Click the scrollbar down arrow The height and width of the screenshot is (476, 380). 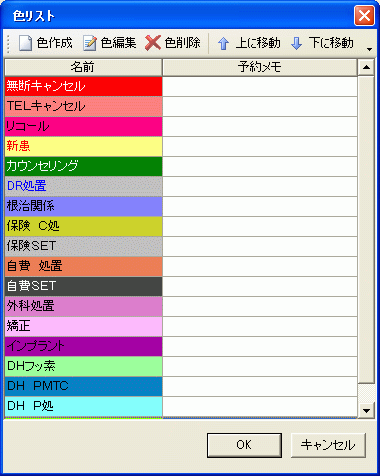(366, 410)
